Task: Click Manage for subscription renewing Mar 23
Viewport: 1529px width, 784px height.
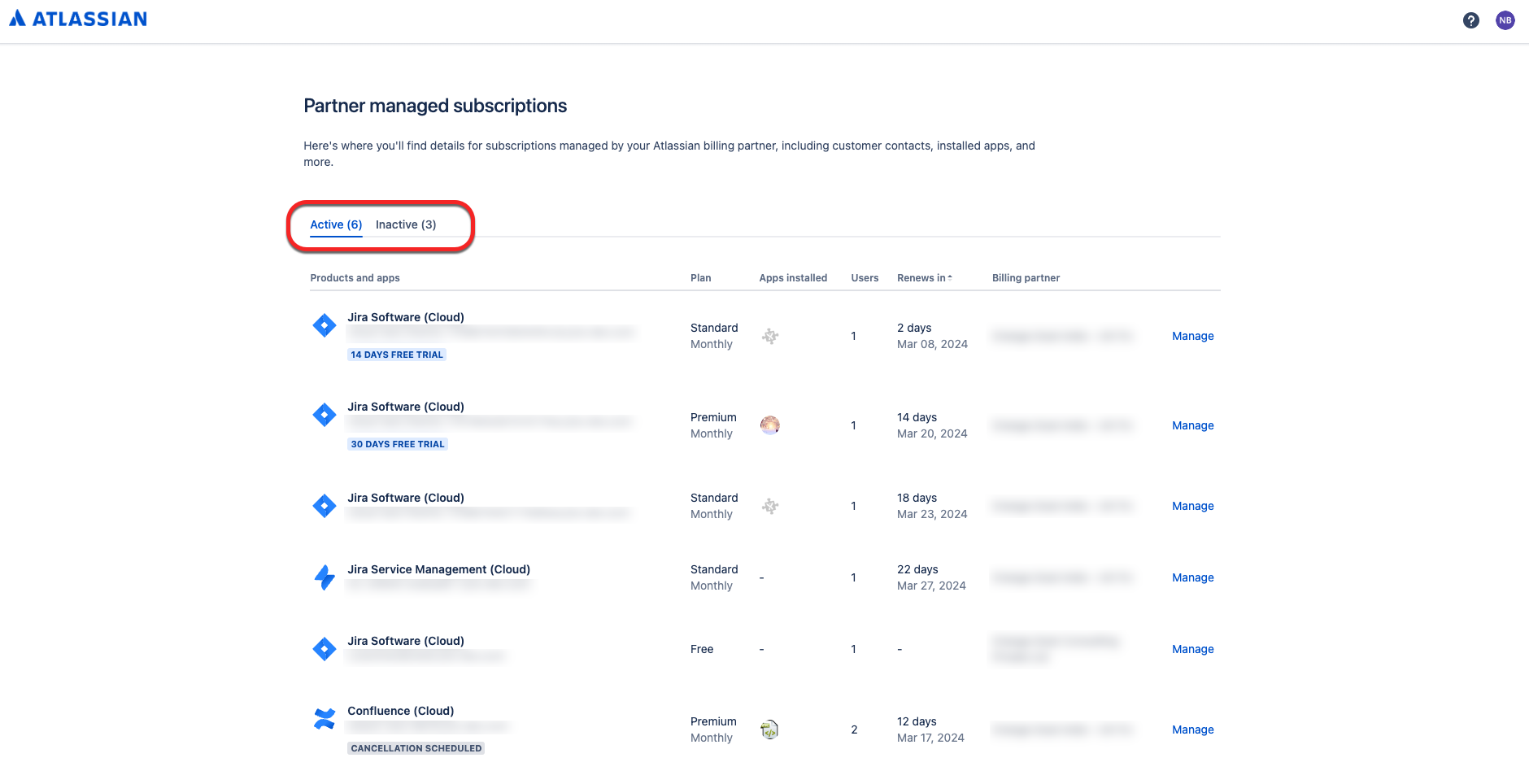Action: [1192, 506]
